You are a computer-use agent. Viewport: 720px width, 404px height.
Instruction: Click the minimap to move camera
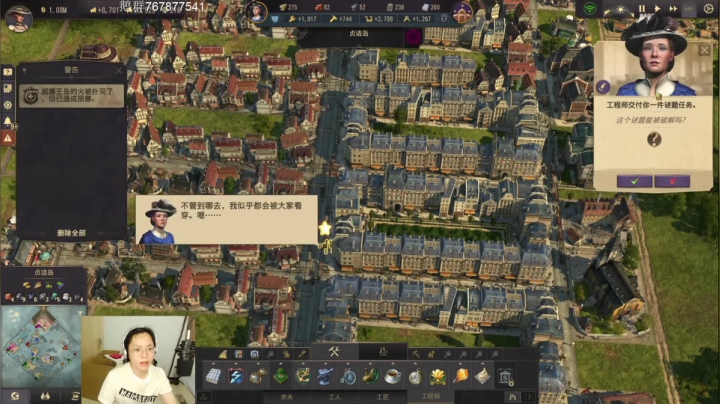pos(43,347)
